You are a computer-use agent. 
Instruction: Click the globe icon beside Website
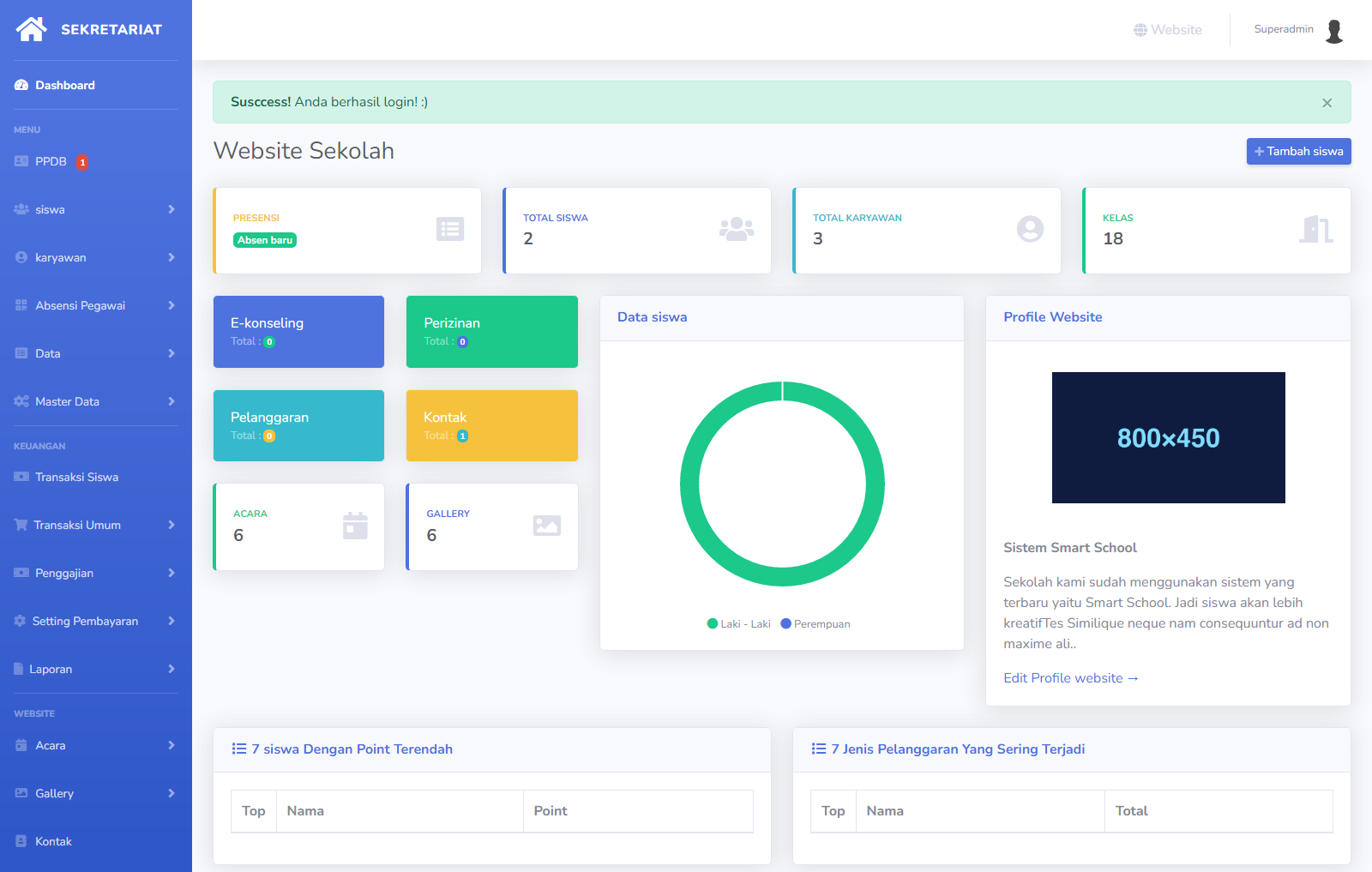1140,30
